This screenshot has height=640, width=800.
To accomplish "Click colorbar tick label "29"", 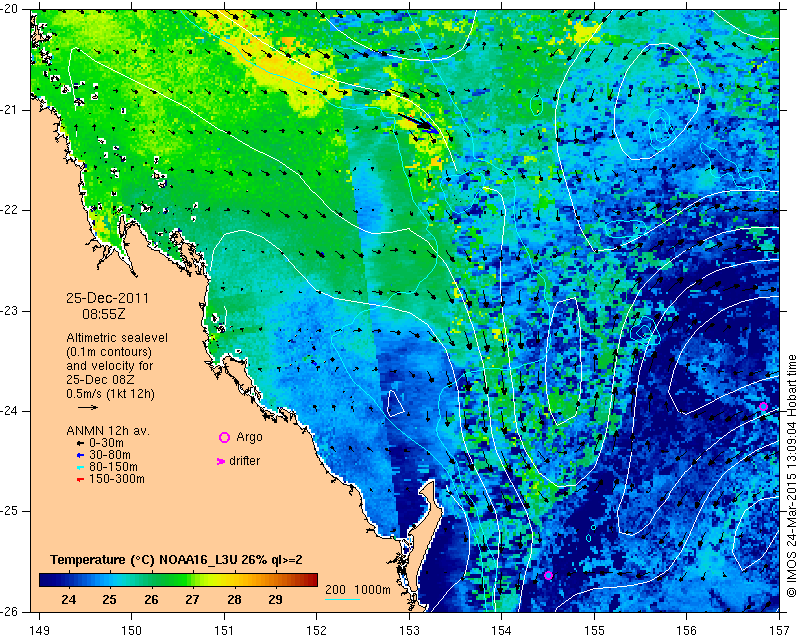I will 276,600.
